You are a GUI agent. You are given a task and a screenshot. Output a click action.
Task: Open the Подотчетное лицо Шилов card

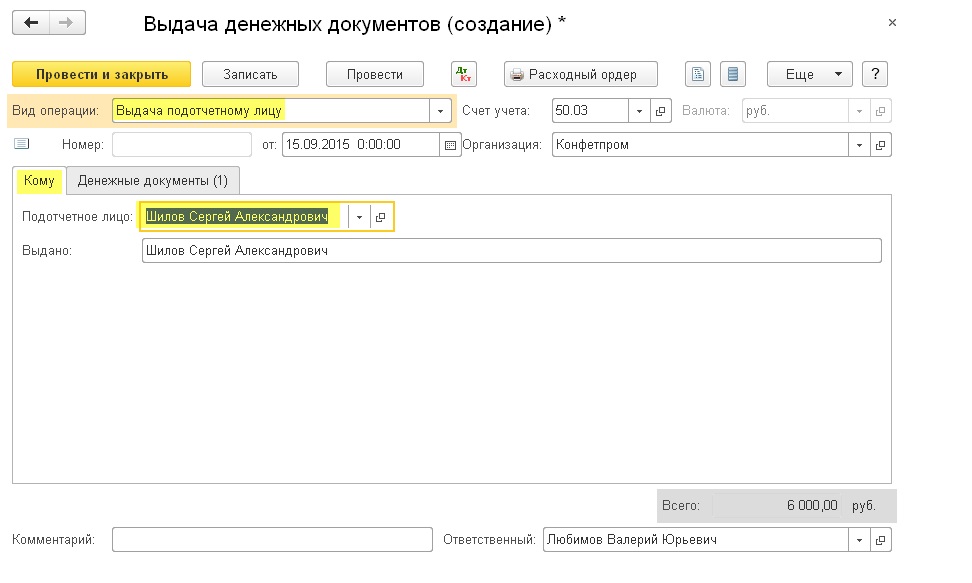click(x=381, y=217)
